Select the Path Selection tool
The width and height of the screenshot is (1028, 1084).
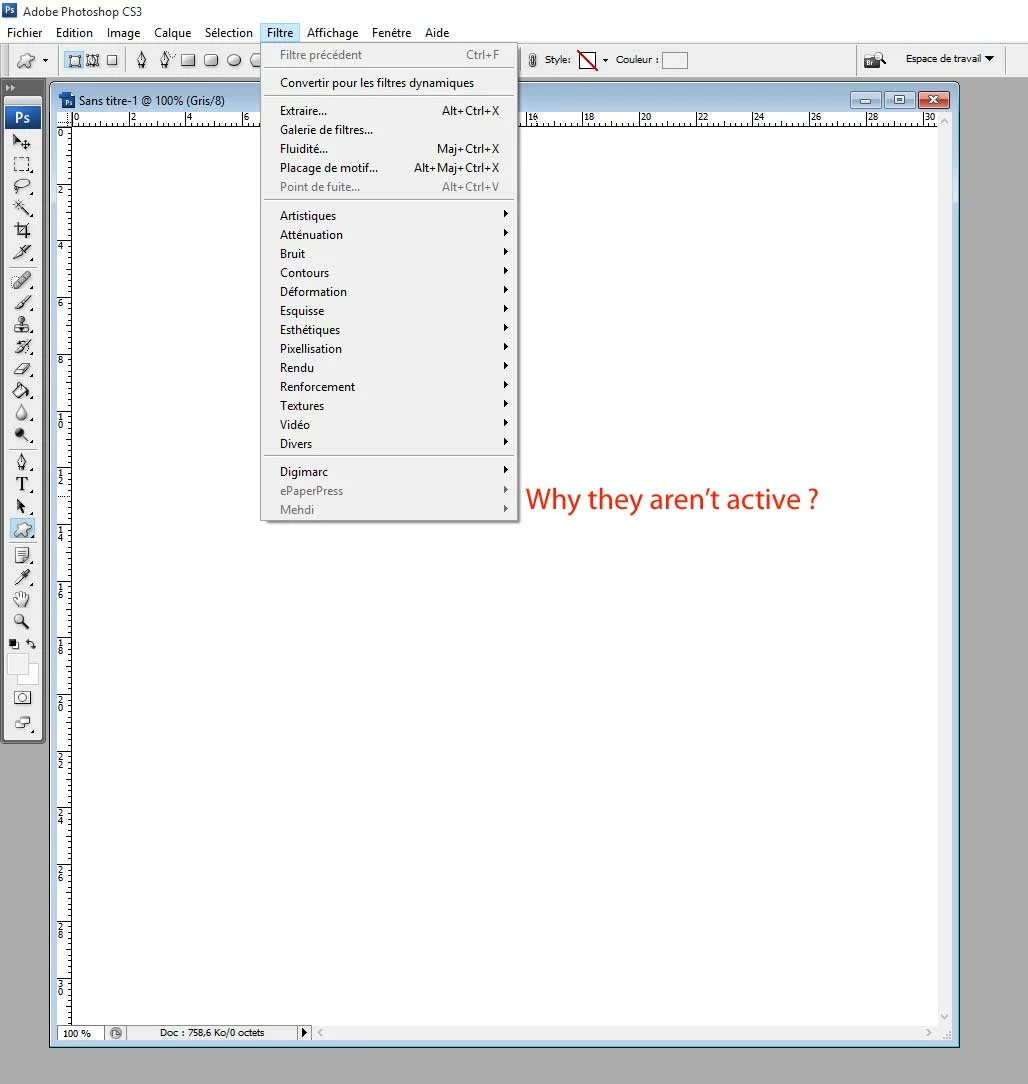[x=22, y=506]
